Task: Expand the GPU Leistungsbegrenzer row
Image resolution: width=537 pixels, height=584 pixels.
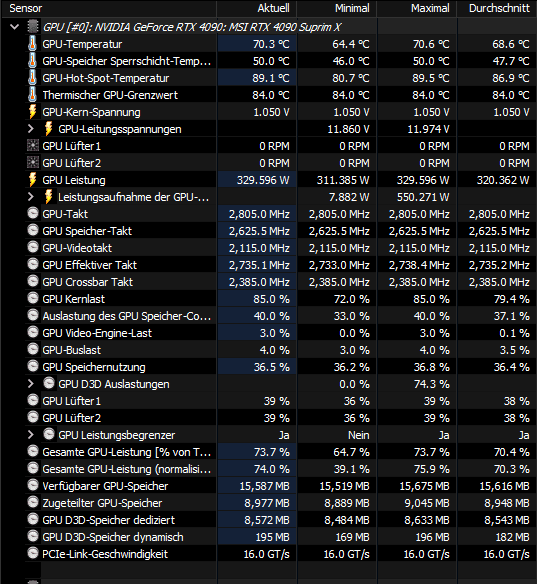Action: [x=31, y=435]
